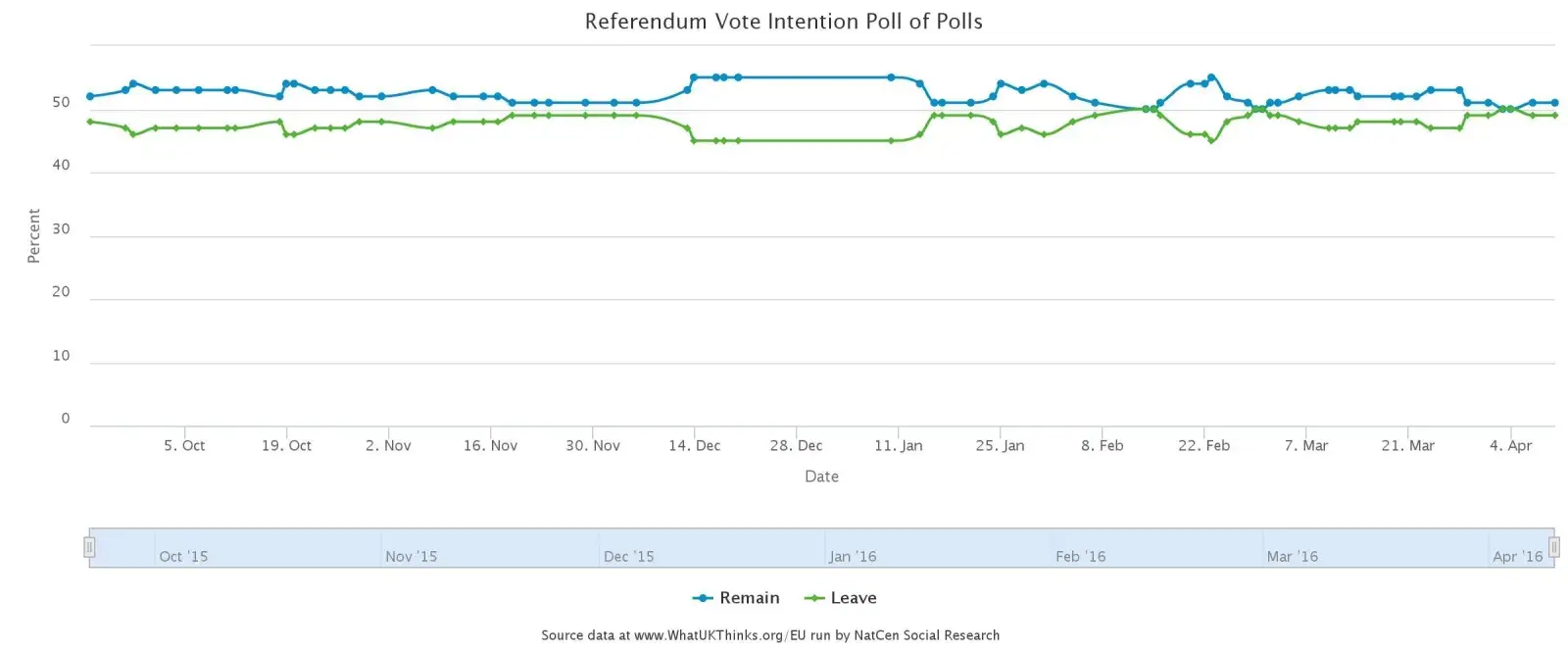Click the Percent y-axis title

[x=33, y=235]
